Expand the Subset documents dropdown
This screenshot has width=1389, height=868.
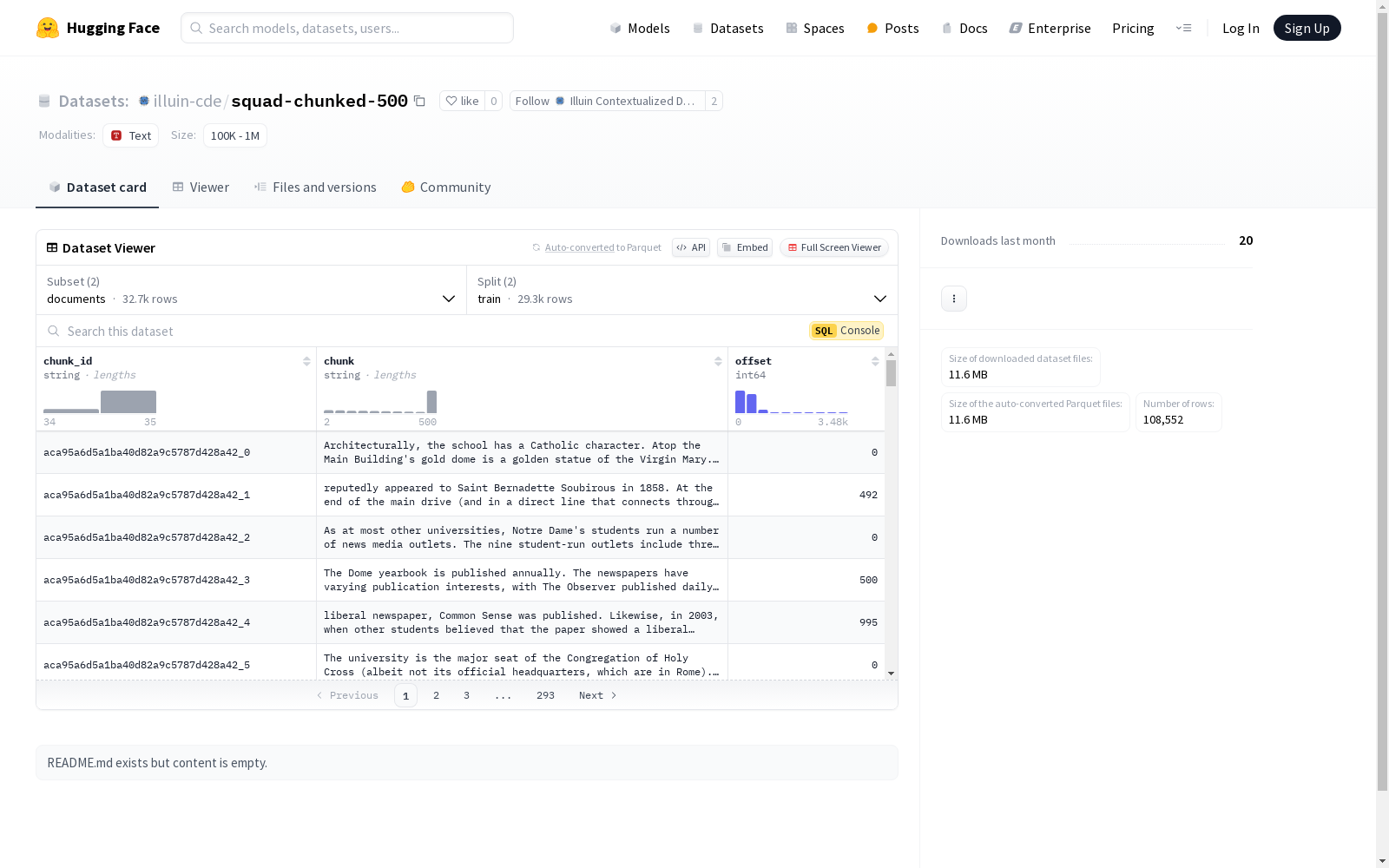pyautogui.click(x=252, y=290)
